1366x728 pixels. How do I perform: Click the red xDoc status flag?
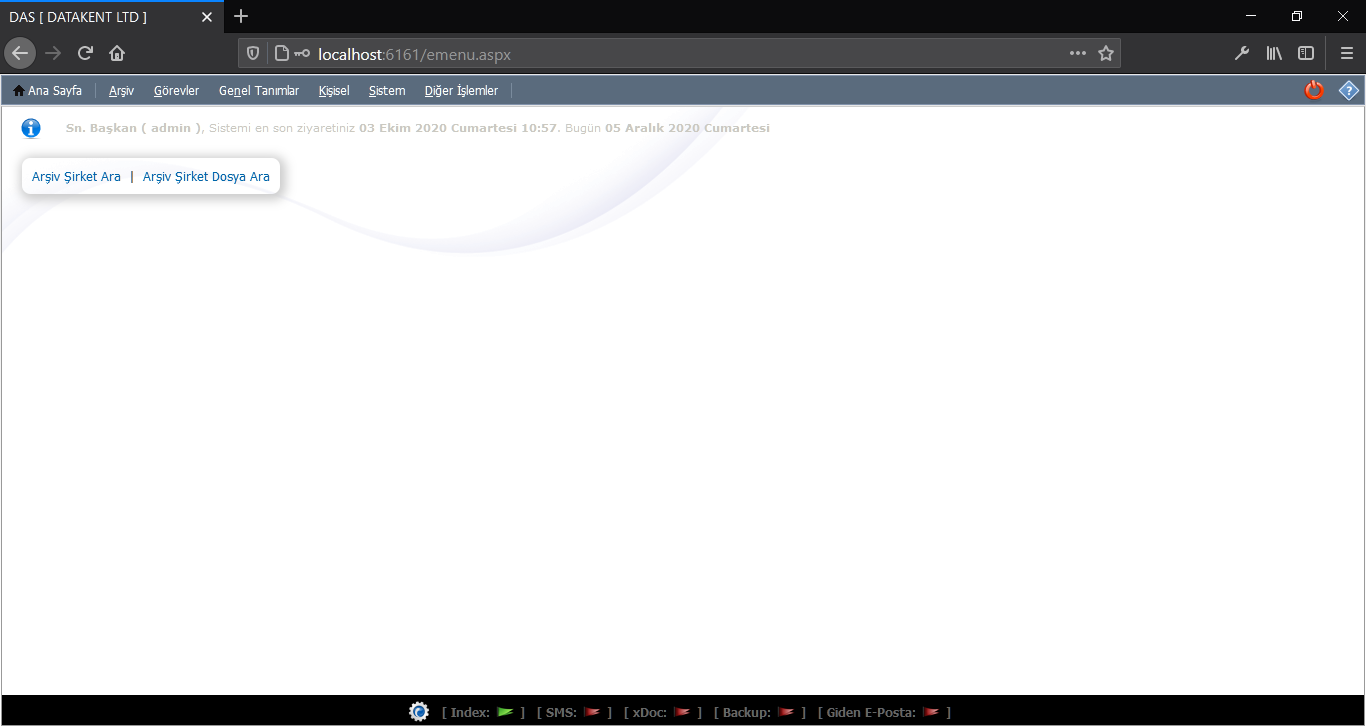pos(682,713)
